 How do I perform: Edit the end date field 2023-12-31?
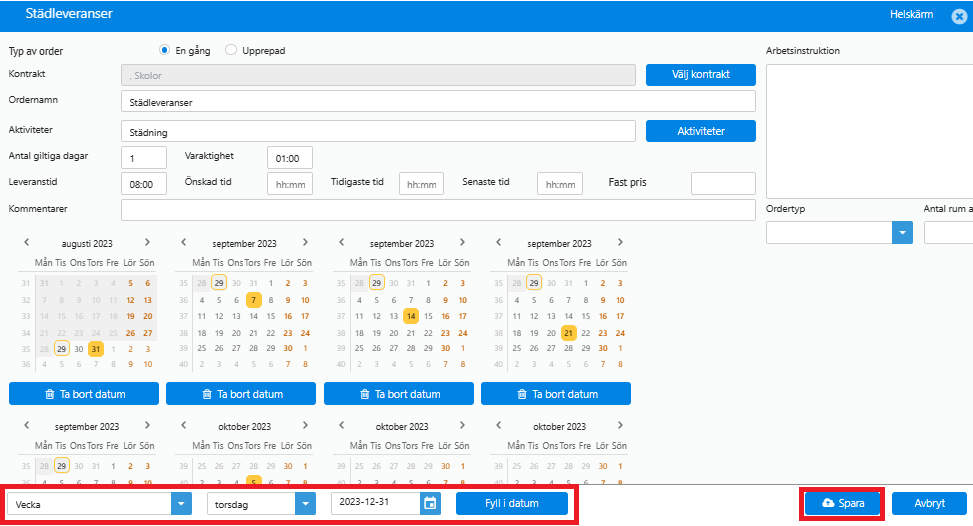tap(375, 503)
